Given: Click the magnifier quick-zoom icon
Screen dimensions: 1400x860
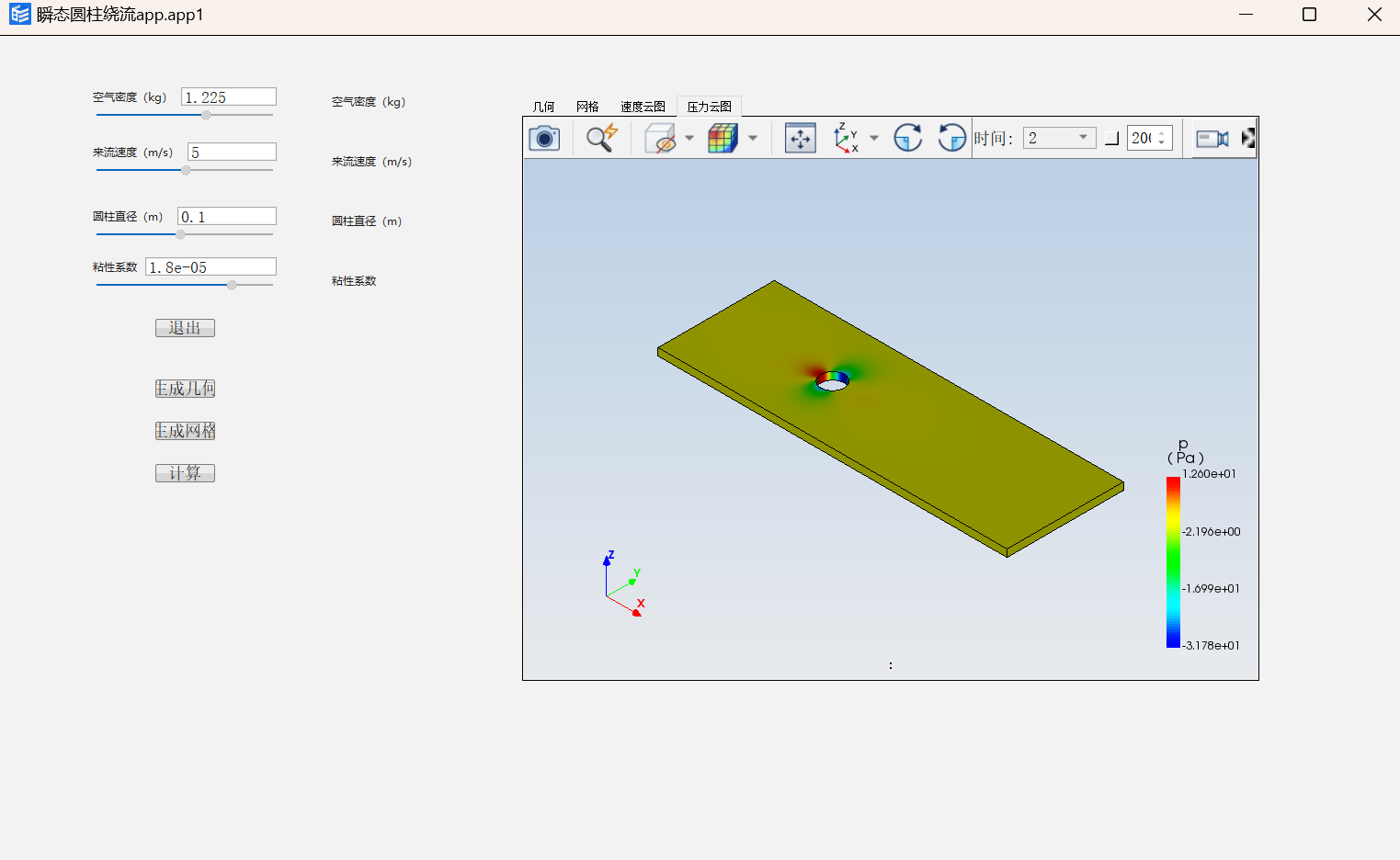Looking at the screenshot, I should [x=602, y=139].
